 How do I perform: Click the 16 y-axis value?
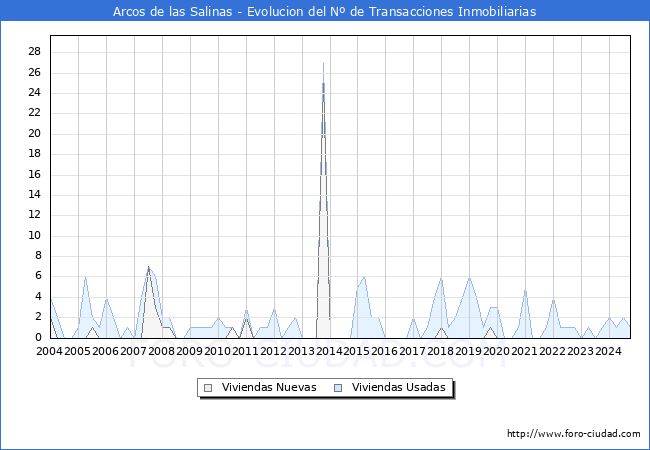tap(35, 174)
